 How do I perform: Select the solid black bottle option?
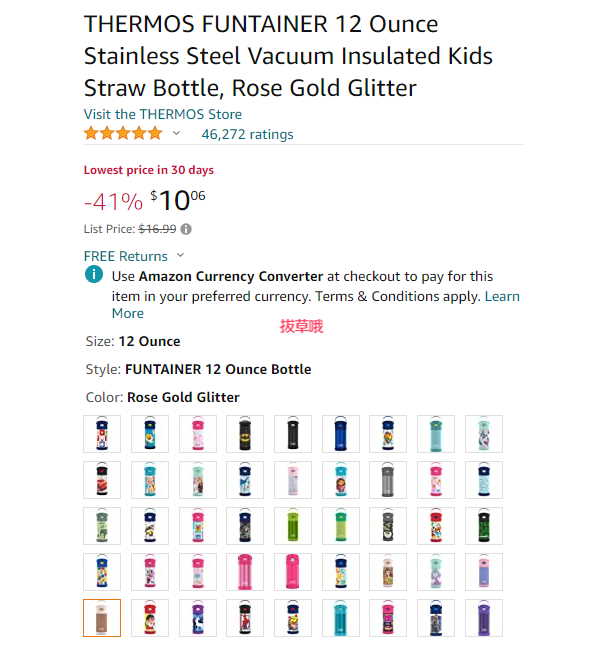pos(293,434)
